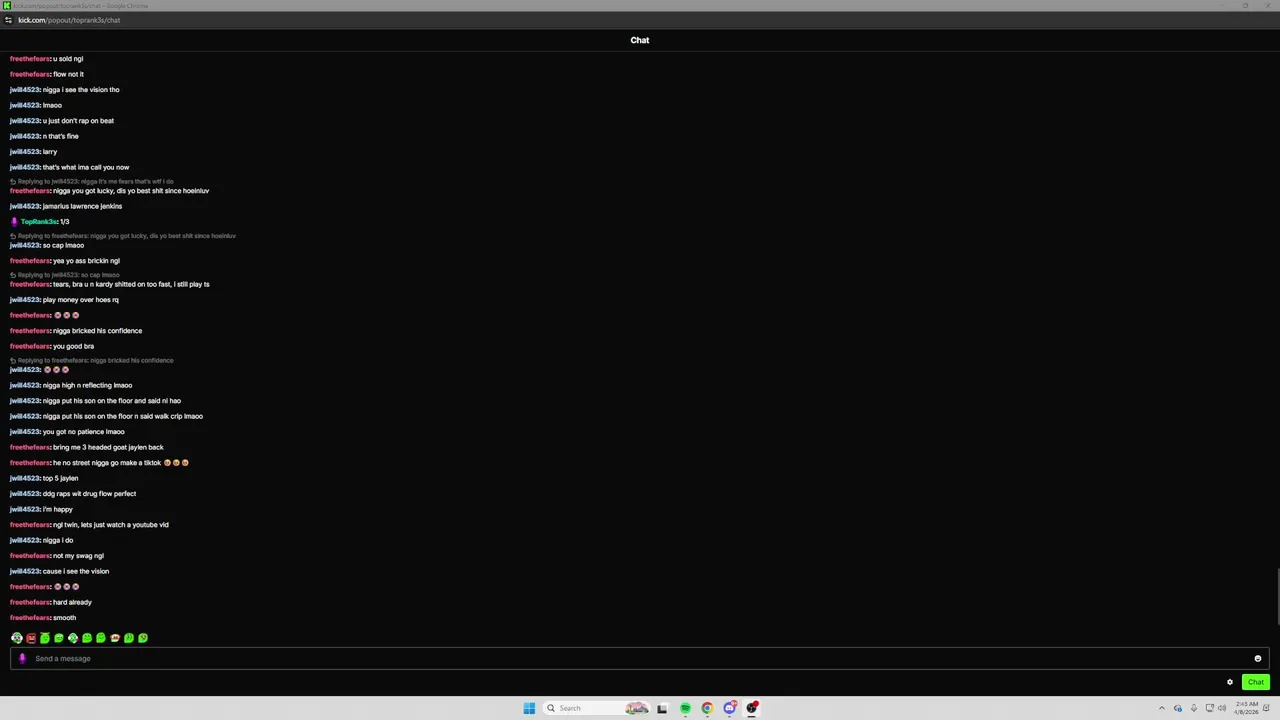Open the Windows Start menu

[529, 708]
